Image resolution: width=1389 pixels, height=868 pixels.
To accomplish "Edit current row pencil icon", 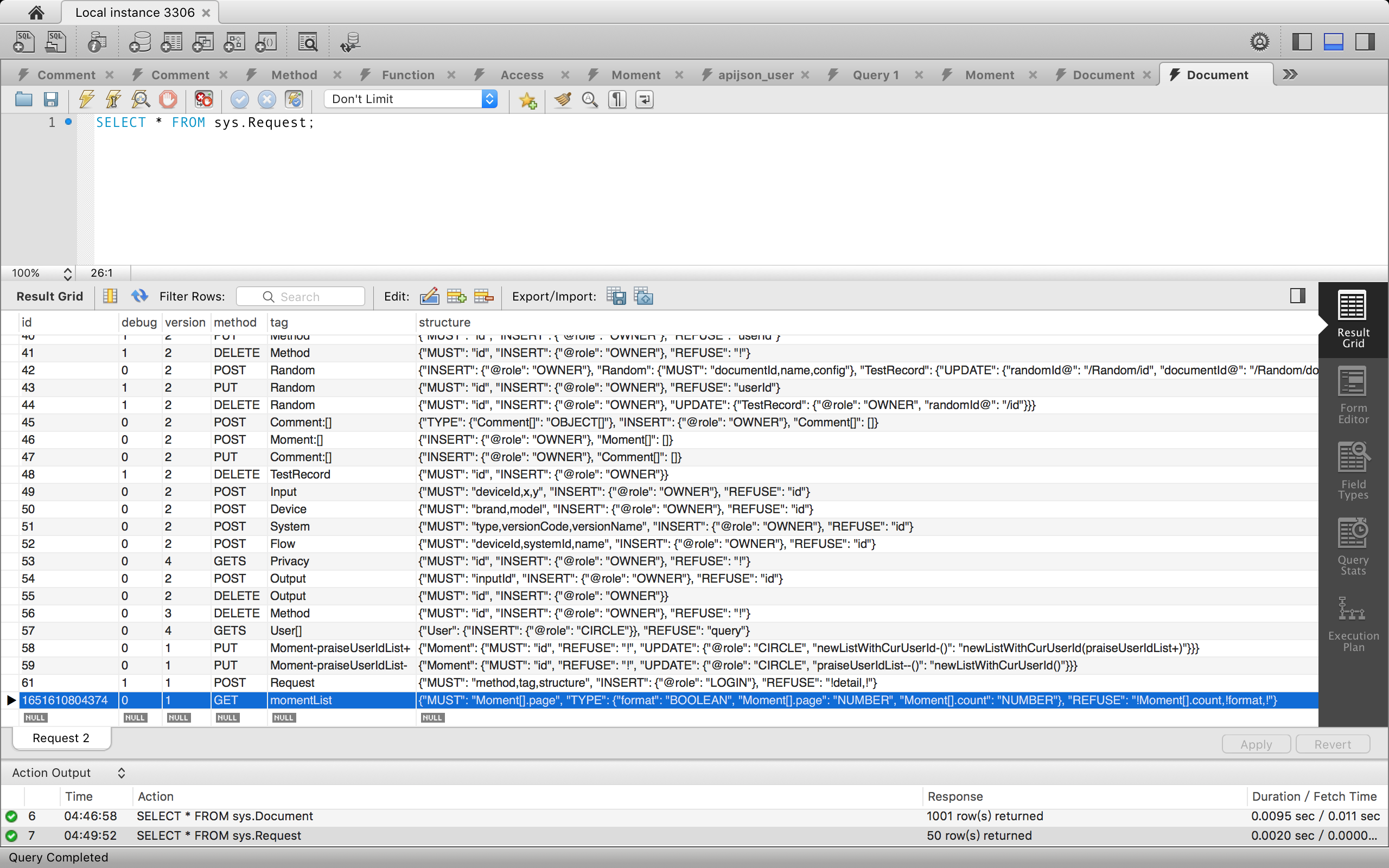I will coord(429,296).
